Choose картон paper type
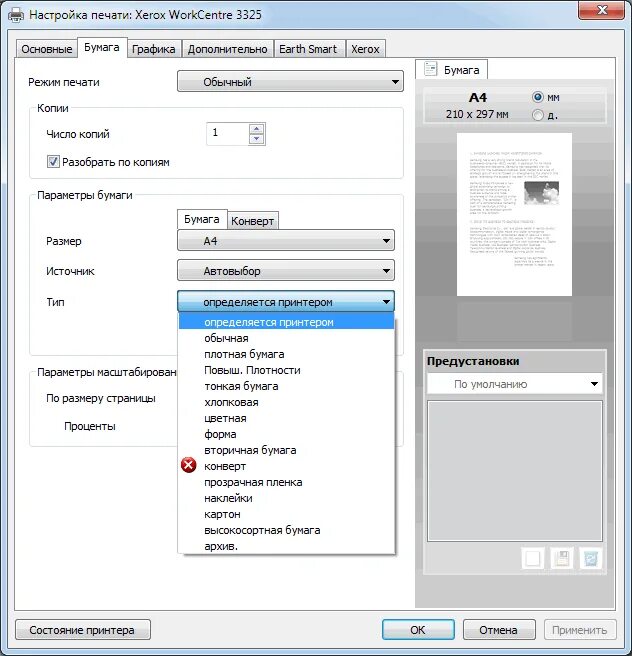 pyautogui.click(x=287, y=514)
